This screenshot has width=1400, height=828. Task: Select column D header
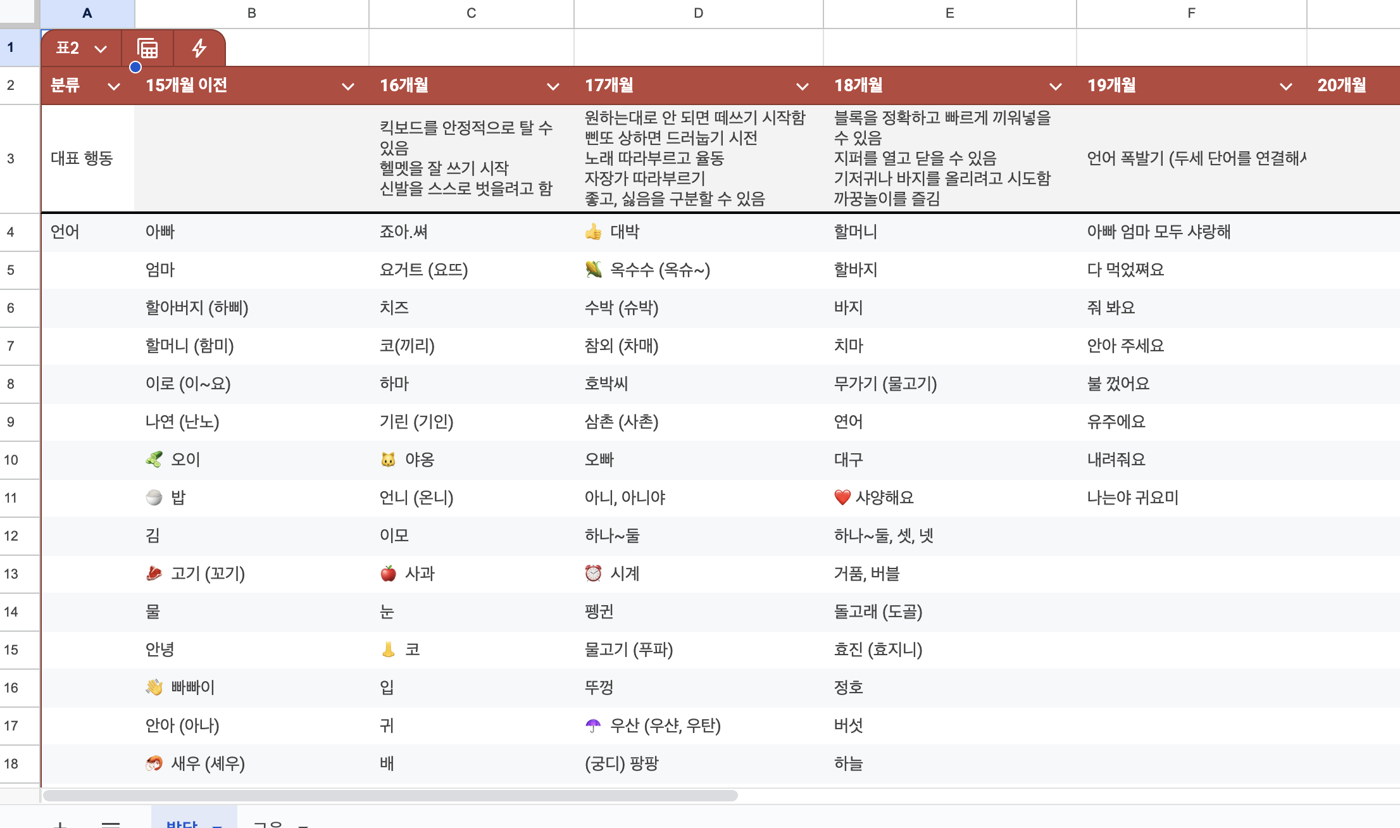[698, 14]
